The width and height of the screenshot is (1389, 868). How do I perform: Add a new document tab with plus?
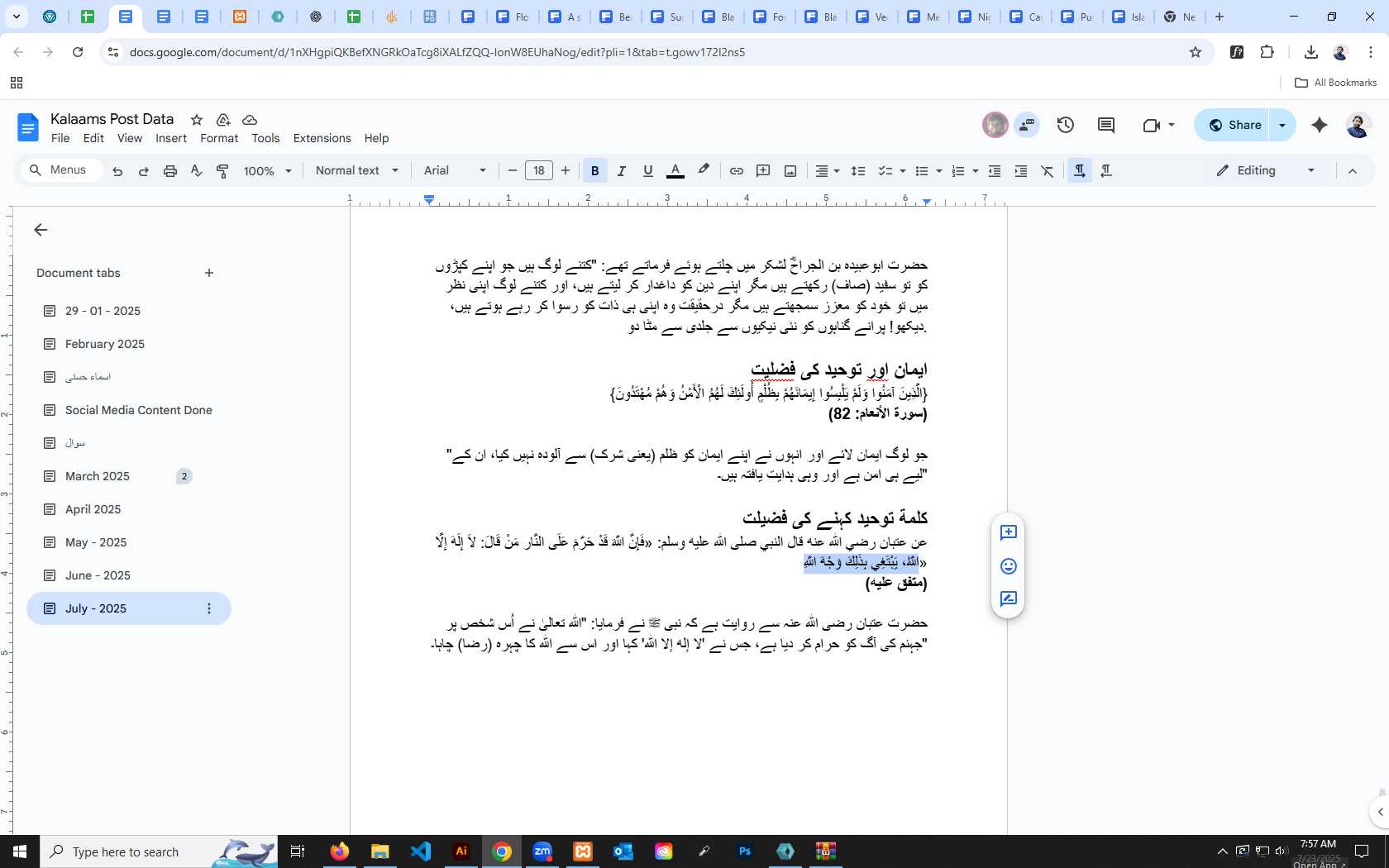209,273
